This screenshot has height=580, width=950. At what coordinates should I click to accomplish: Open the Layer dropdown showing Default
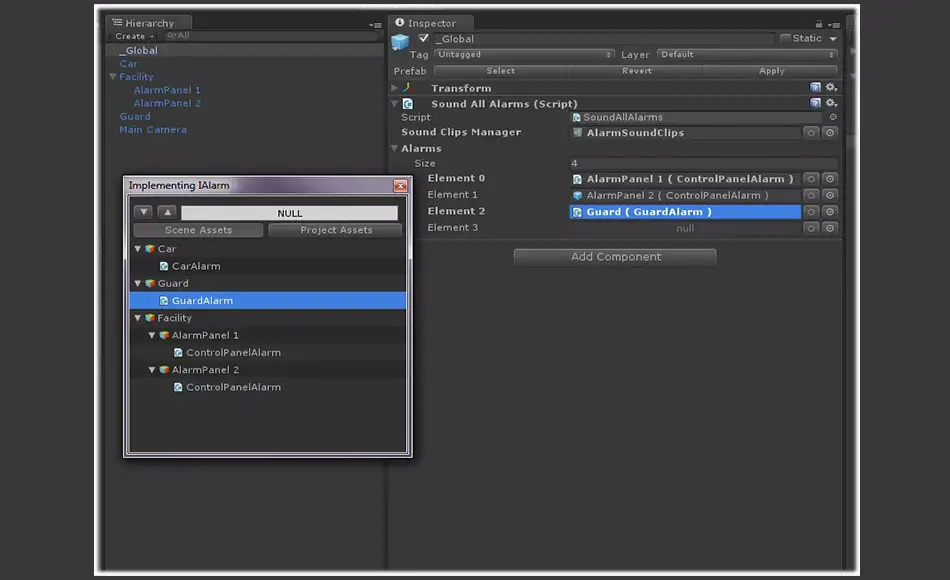click(x=747, y=55)
